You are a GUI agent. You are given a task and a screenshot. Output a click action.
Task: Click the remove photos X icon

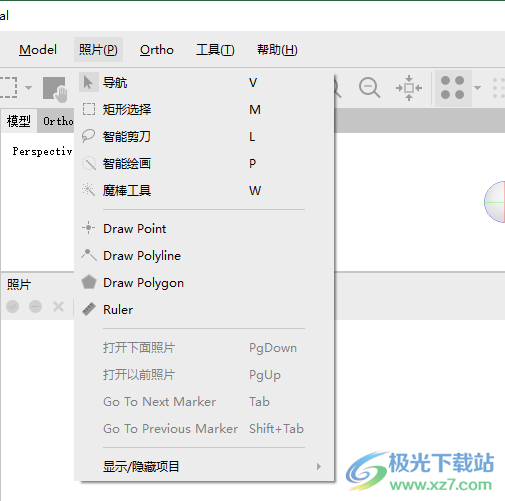pos(58,306)
